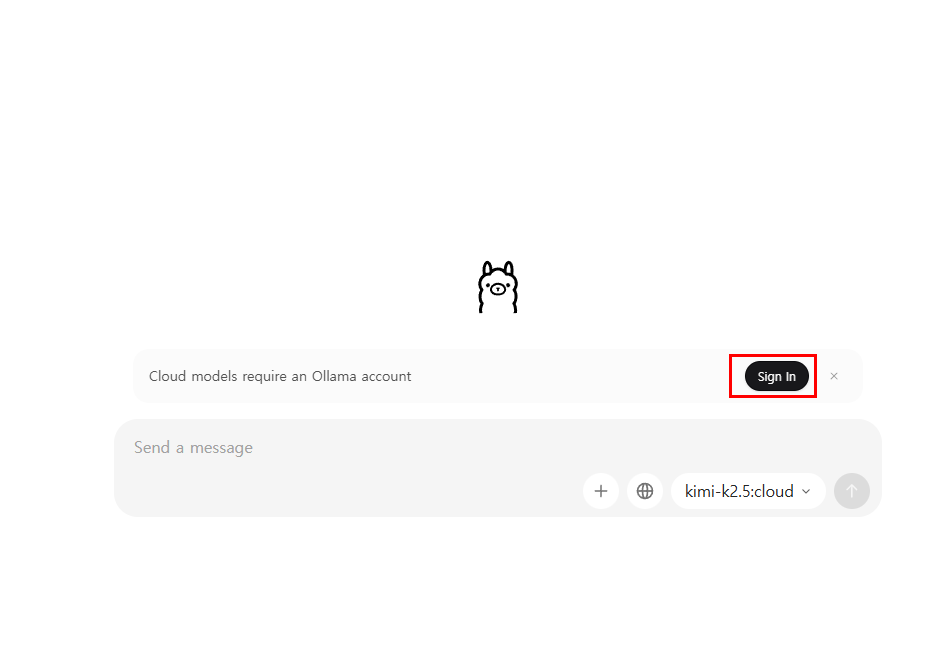Click the kimi-k2.5:cloud model name label
940x668 pixels.
coord(739,491)
